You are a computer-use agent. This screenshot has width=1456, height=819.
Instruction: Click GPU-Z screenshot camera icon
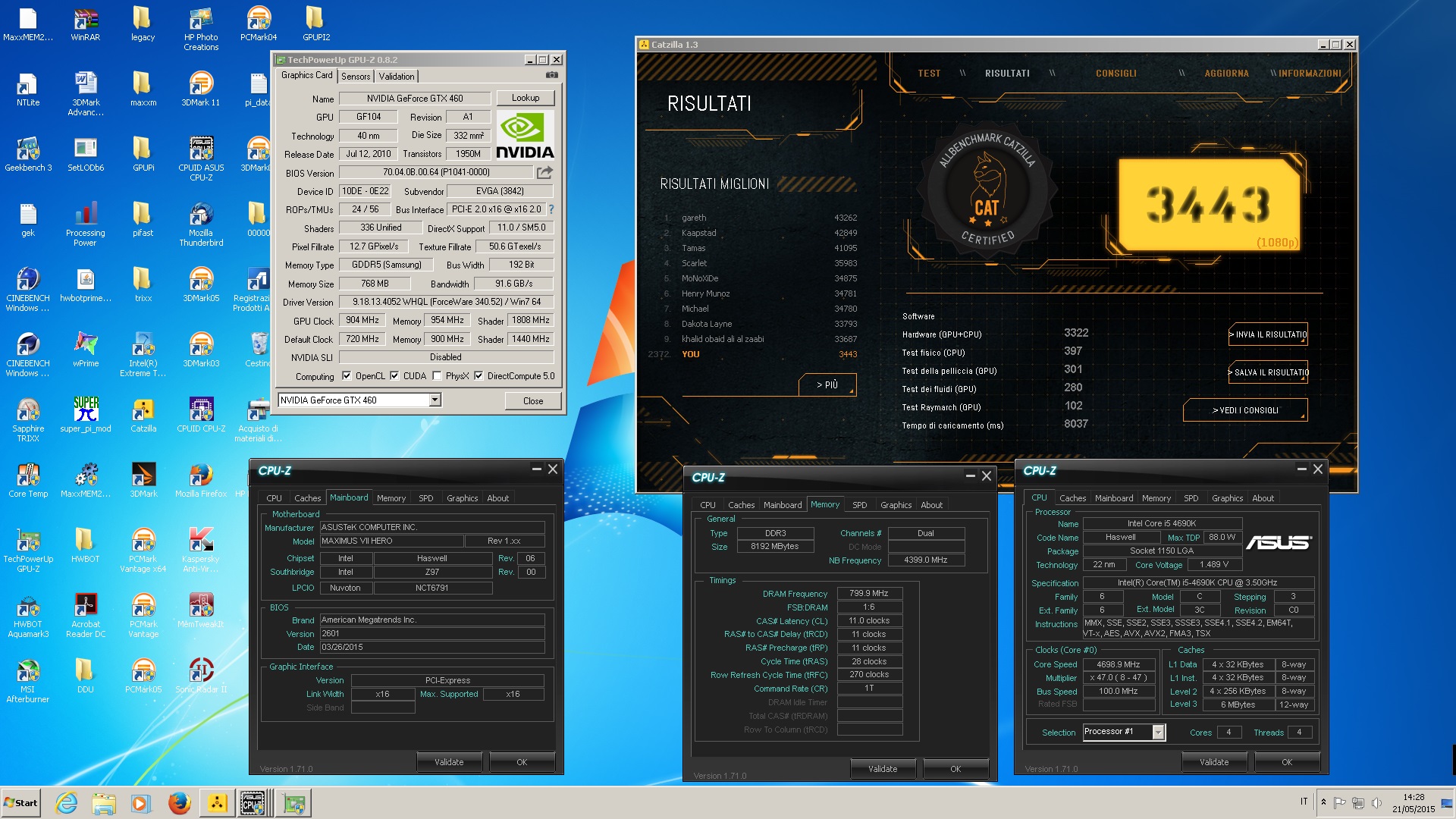point(552,75)
